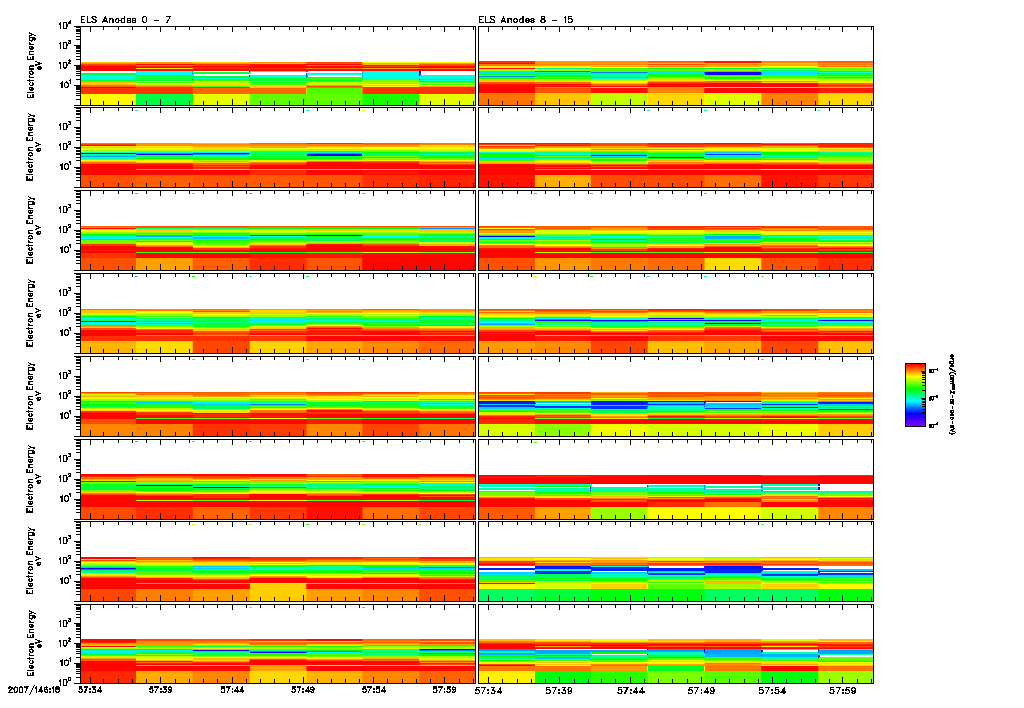Screen dimensions: 1024x708
Task: Click the seventh-row spectrogram in Anodes 0-7 column
Action: (278, 561)
